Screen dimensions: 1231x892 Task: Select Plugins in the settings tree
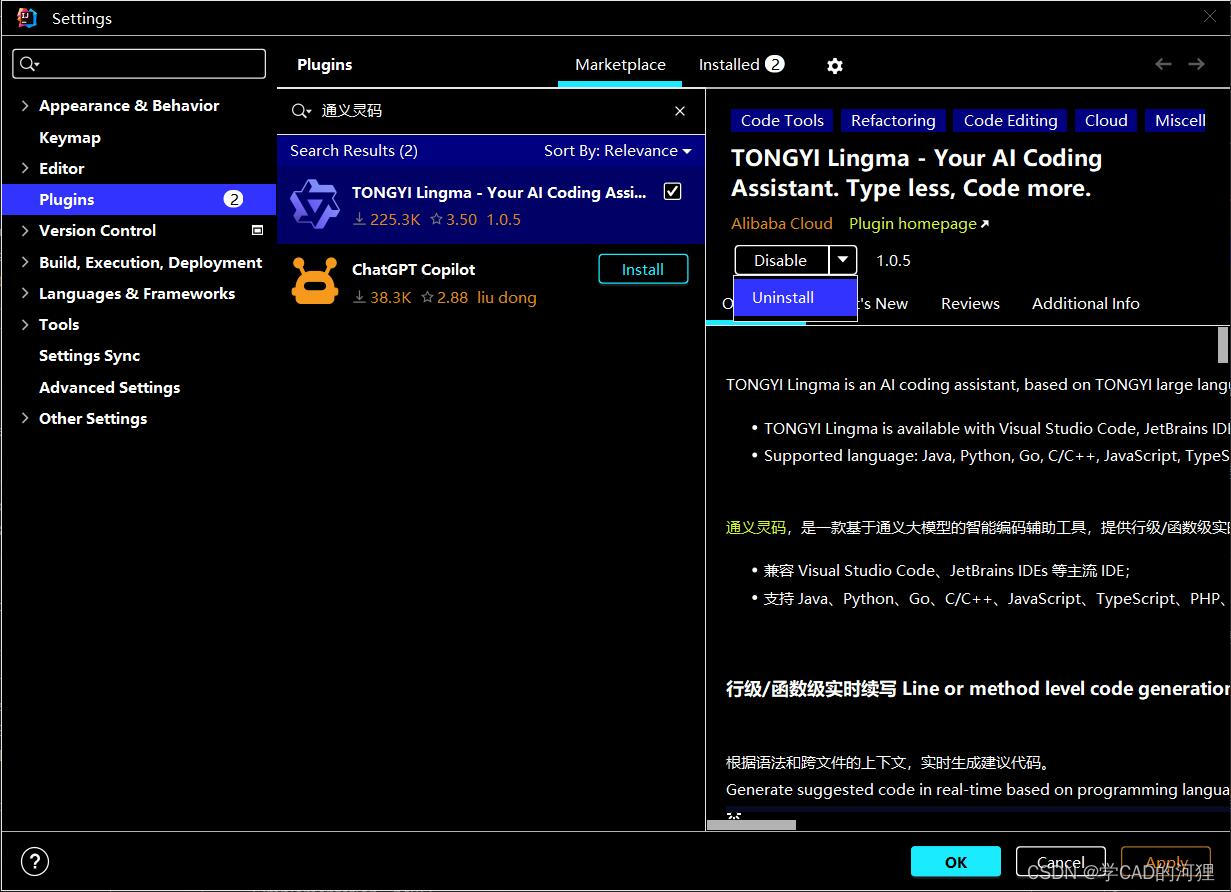click(x=139, y=199)
